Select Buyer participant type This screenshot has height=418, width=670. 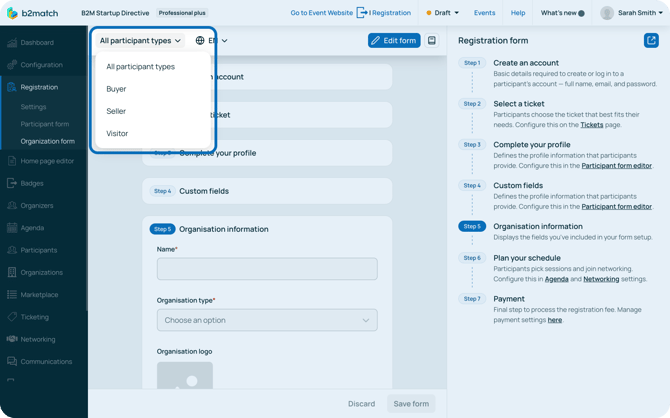(x=116, y=89)
